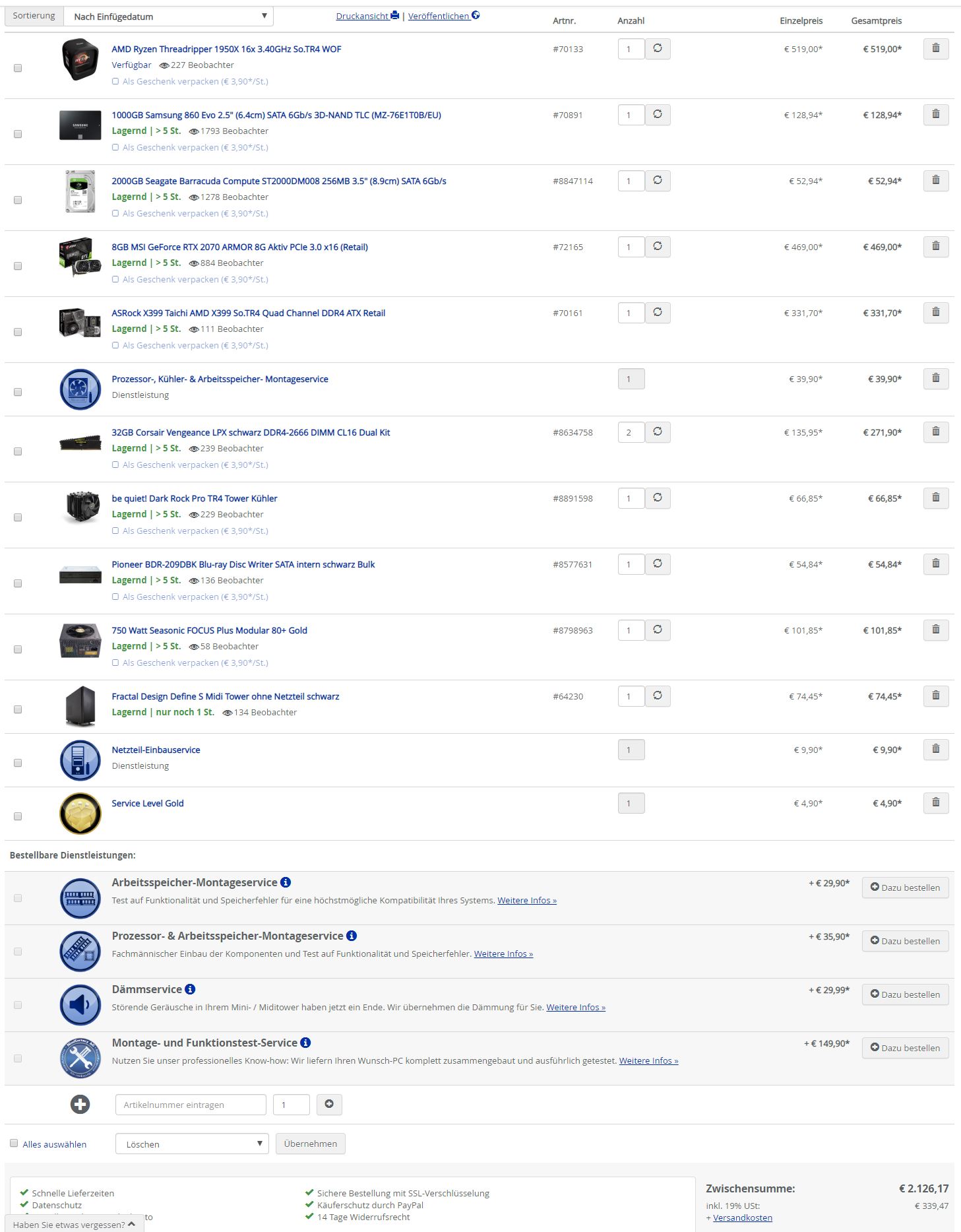Select the Service Level Gold row checkbox
The height and width of the screenshot is (1232, 961).
18,816
